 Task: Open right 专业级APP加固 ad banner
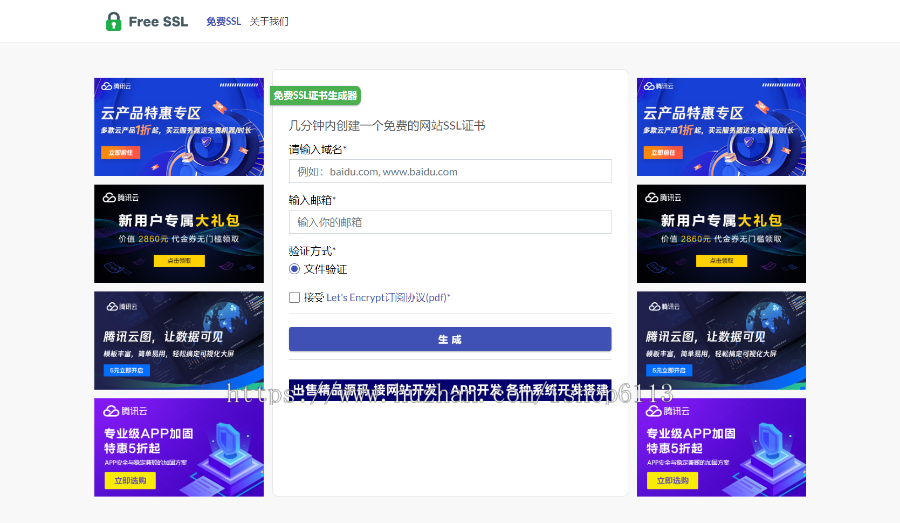click(x=721, y=447)
